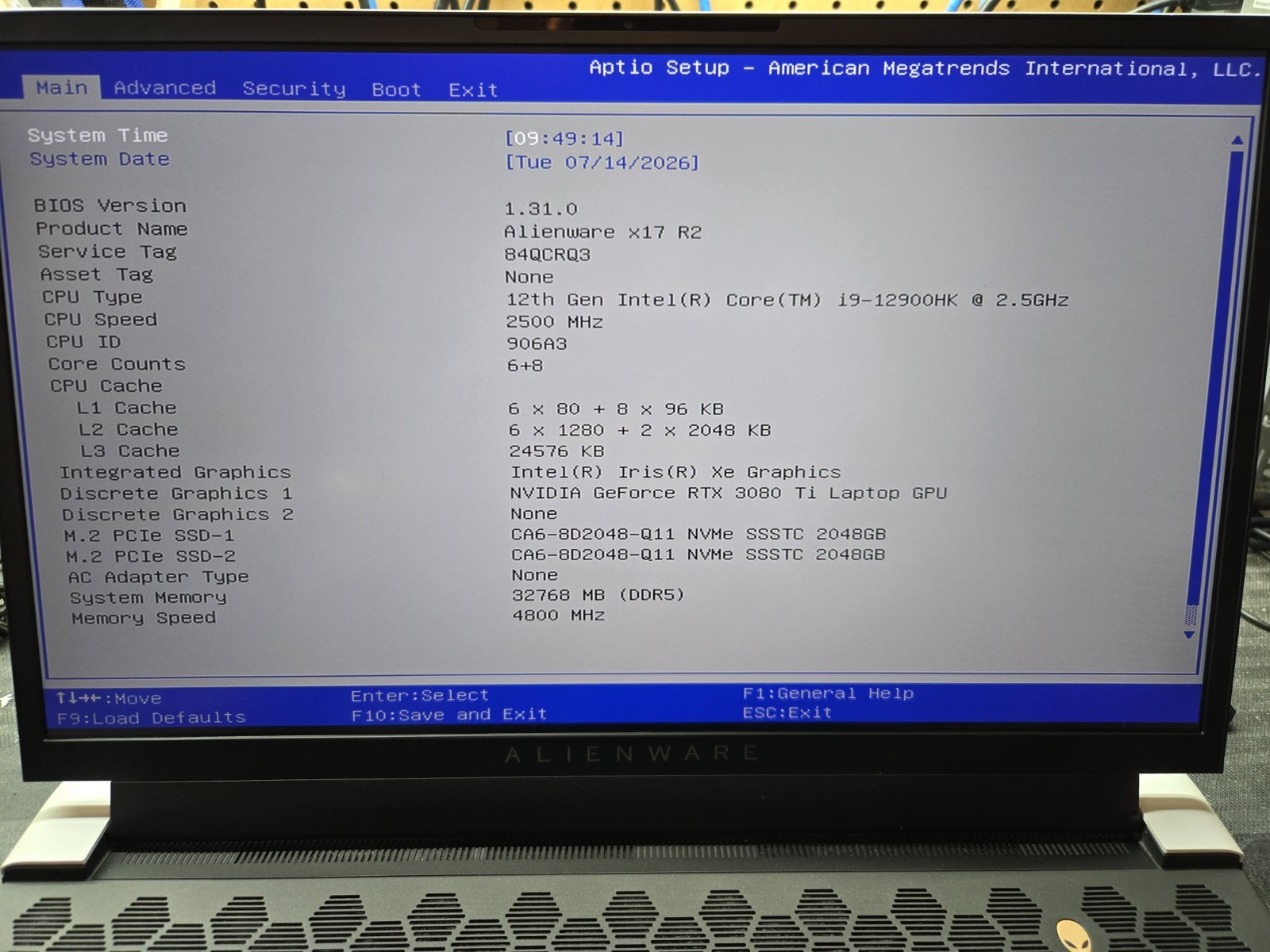Click the Product Name label
This screenshot has height=952, width=1270.
(x=111, y=228)
